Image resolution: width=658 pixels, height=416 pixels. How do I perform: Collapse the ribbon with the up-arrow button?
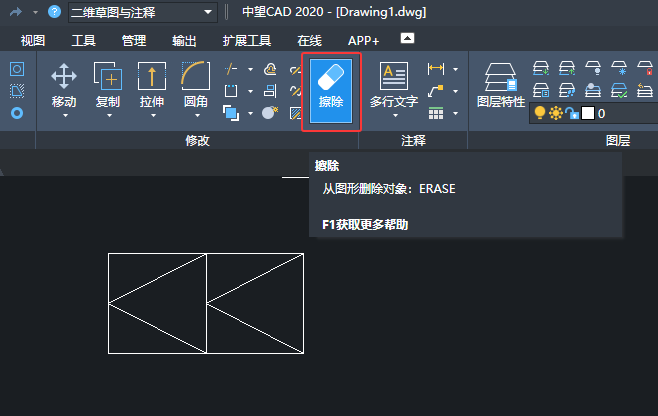407,38
